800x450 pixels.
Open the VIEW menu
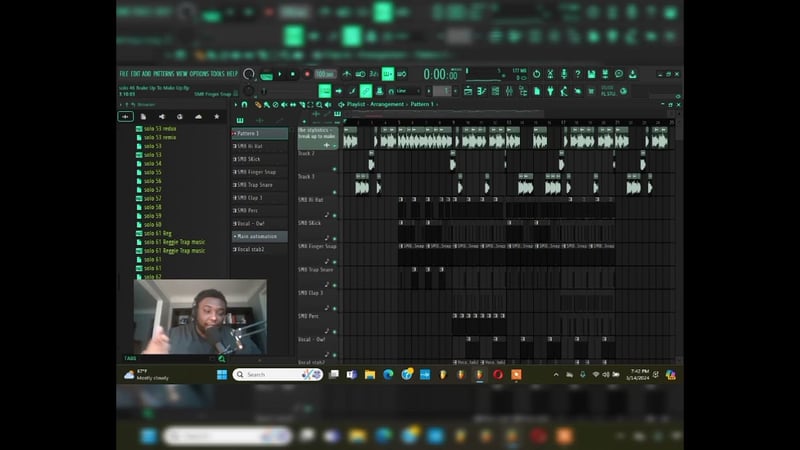pos(182,74)
